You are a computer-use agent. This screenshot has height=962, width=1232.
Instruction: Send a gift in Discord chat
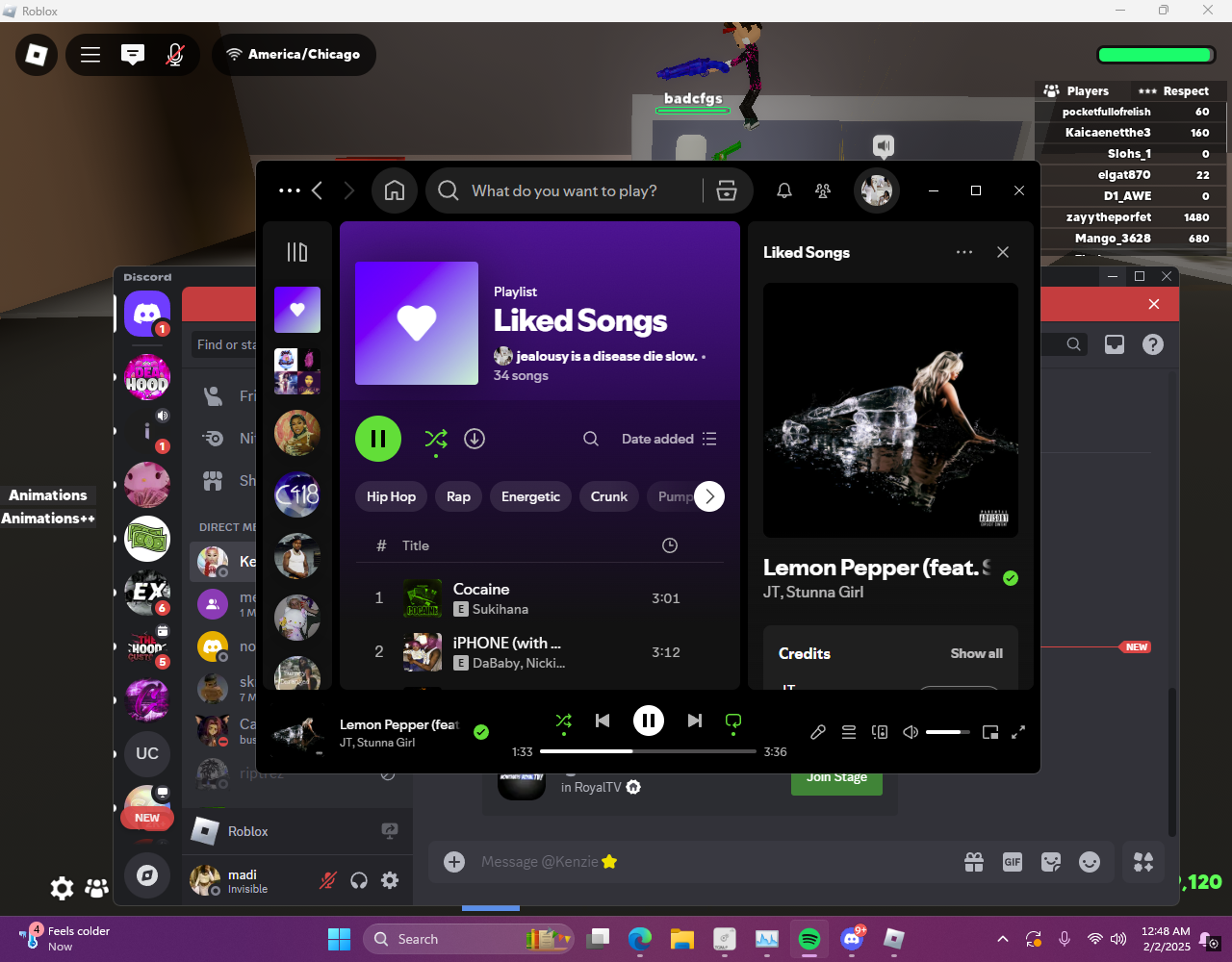974,862
